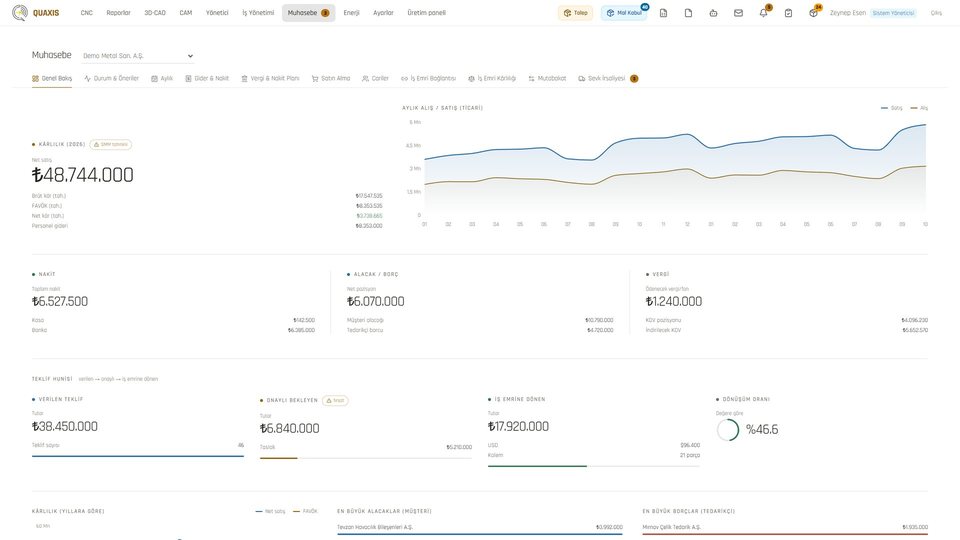Switch to the Vergi & Nakit Planı tab
The image size is (960, 540).
tap(270, 78)
